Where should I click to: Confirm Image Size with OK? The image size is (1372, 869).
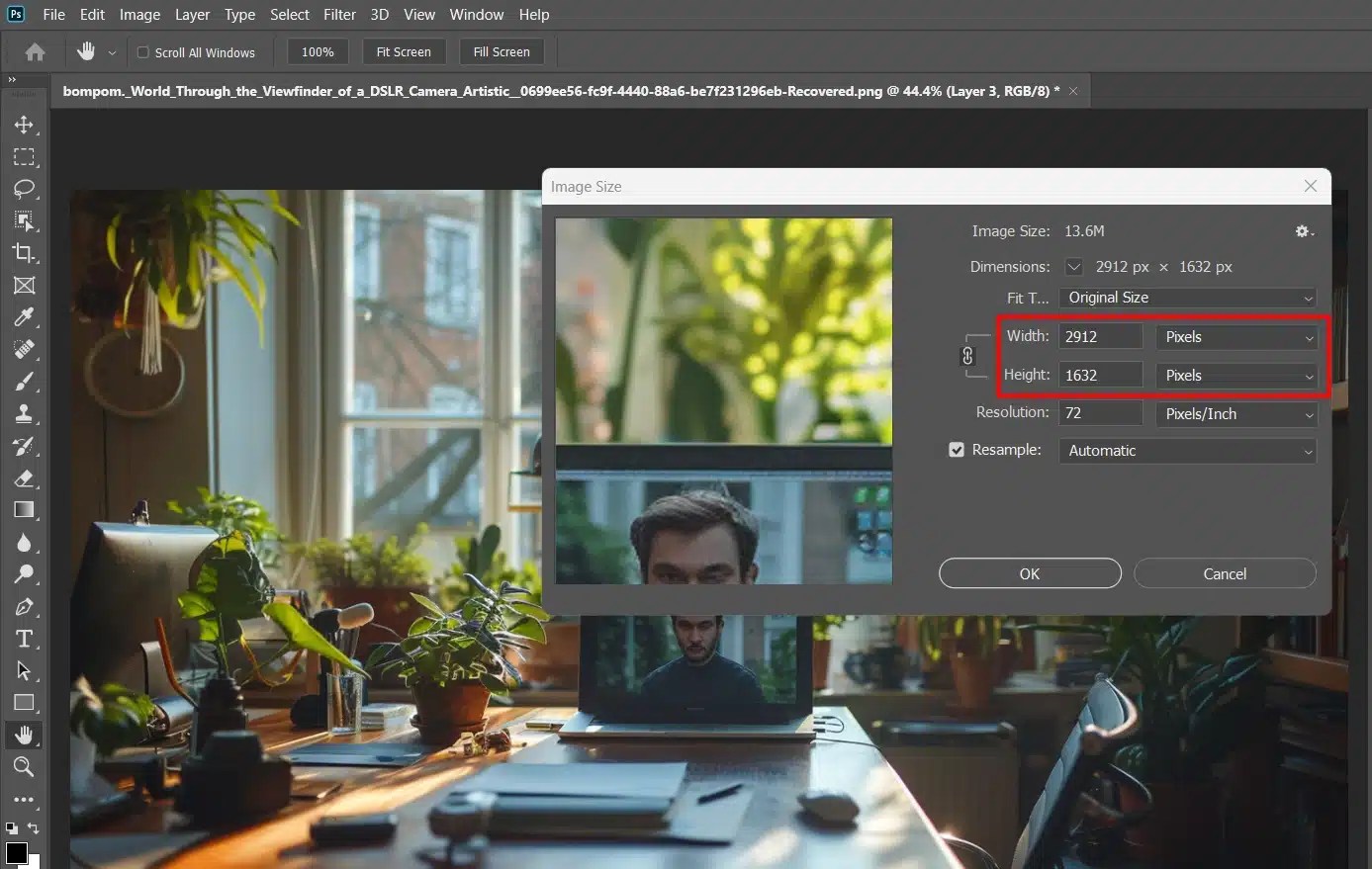(x=1030, y=573)
